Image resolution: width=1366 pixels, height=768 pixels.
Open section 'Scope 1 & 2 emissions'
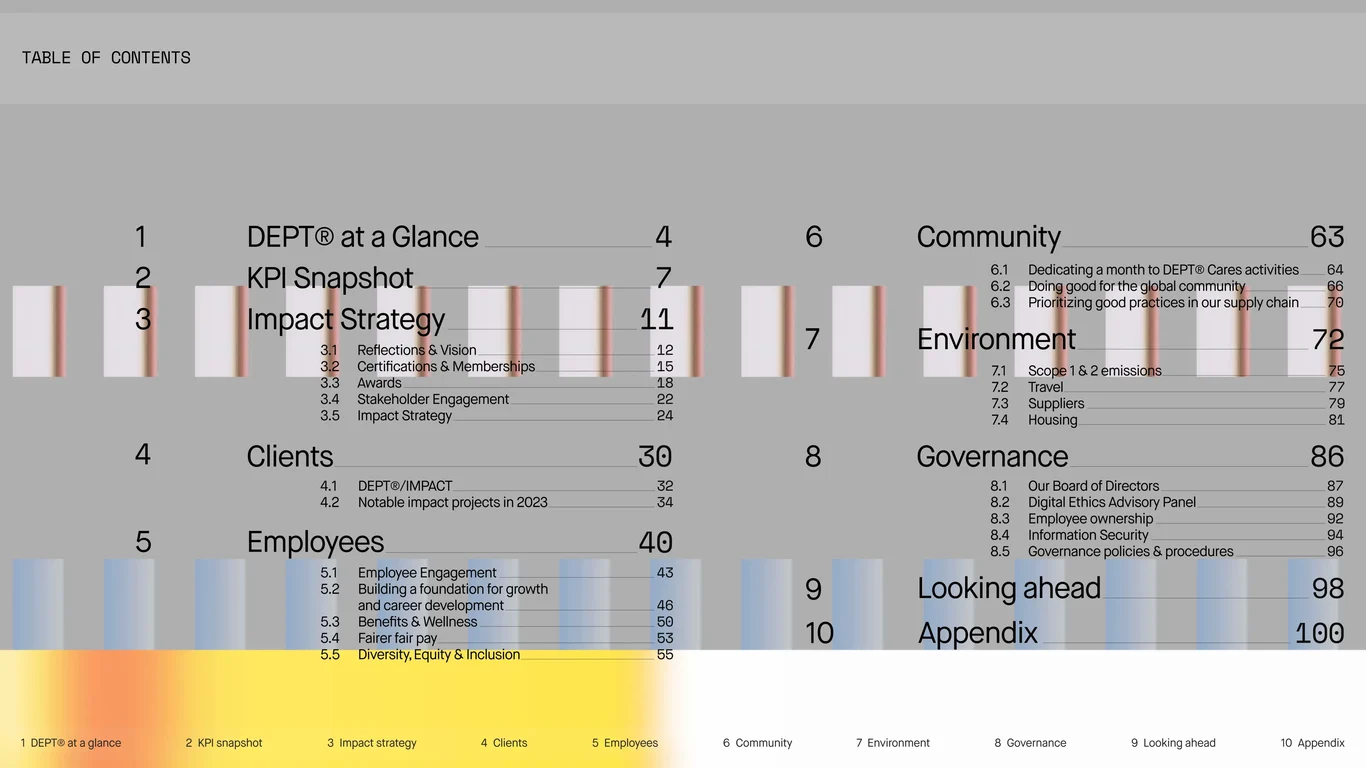point(1095,371)
